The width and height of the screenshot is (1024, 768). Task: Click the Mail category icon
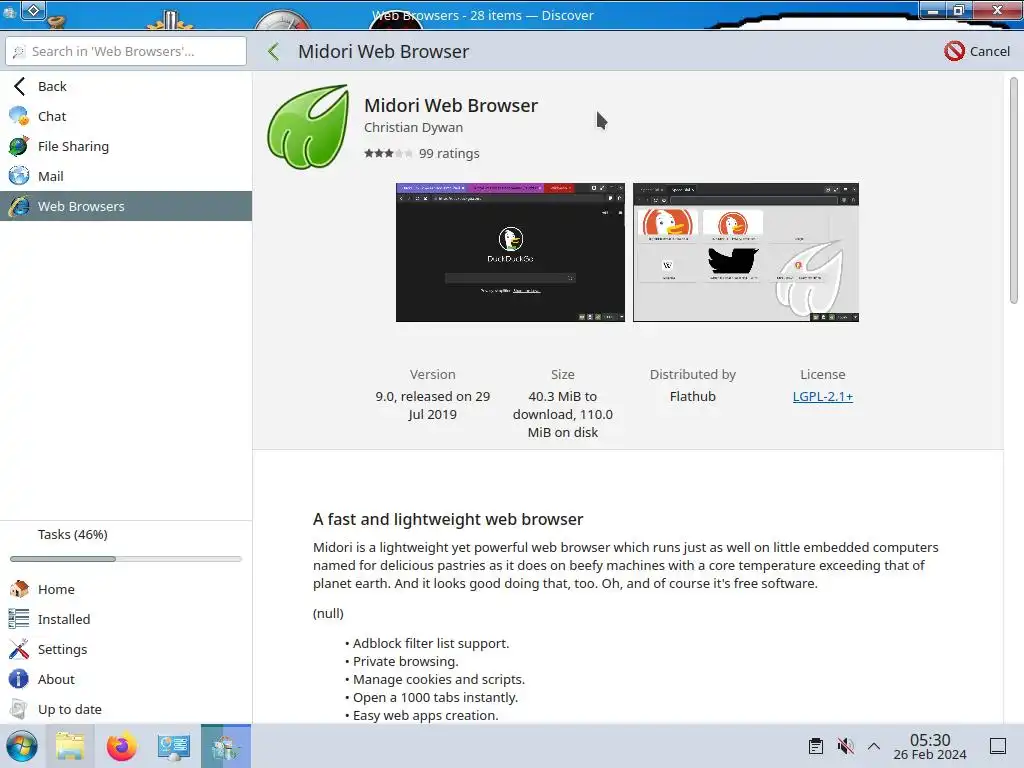(19, 176)
